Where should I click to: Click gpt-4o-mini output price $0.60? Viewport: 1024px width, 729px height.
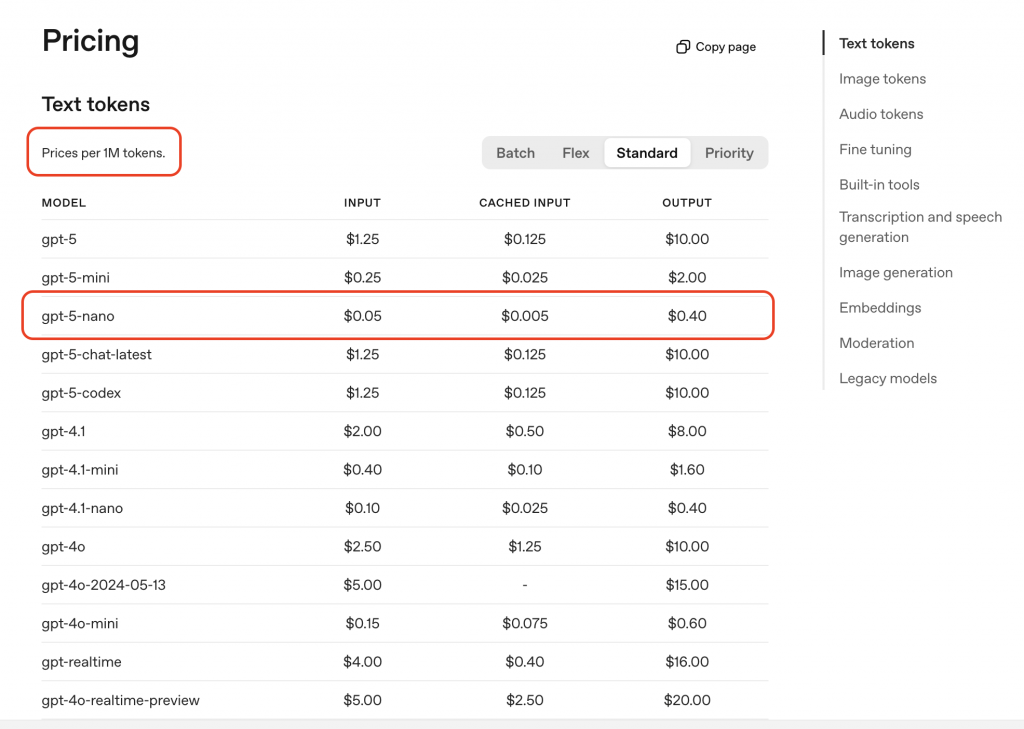click(x=686, y=624)
